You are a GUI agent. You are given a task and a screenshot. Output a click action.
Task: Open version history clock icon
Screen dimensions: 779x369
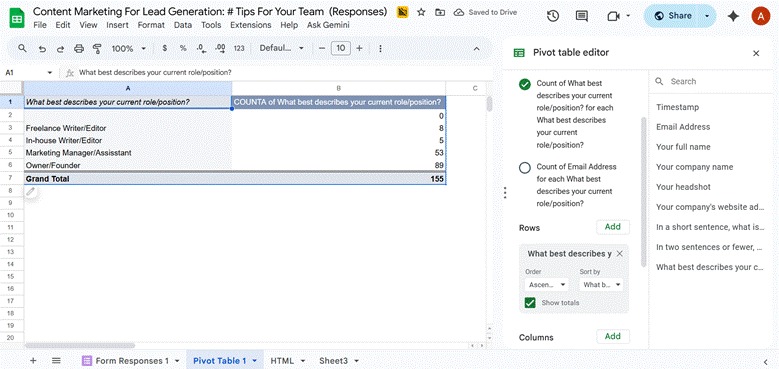(553, 16)
